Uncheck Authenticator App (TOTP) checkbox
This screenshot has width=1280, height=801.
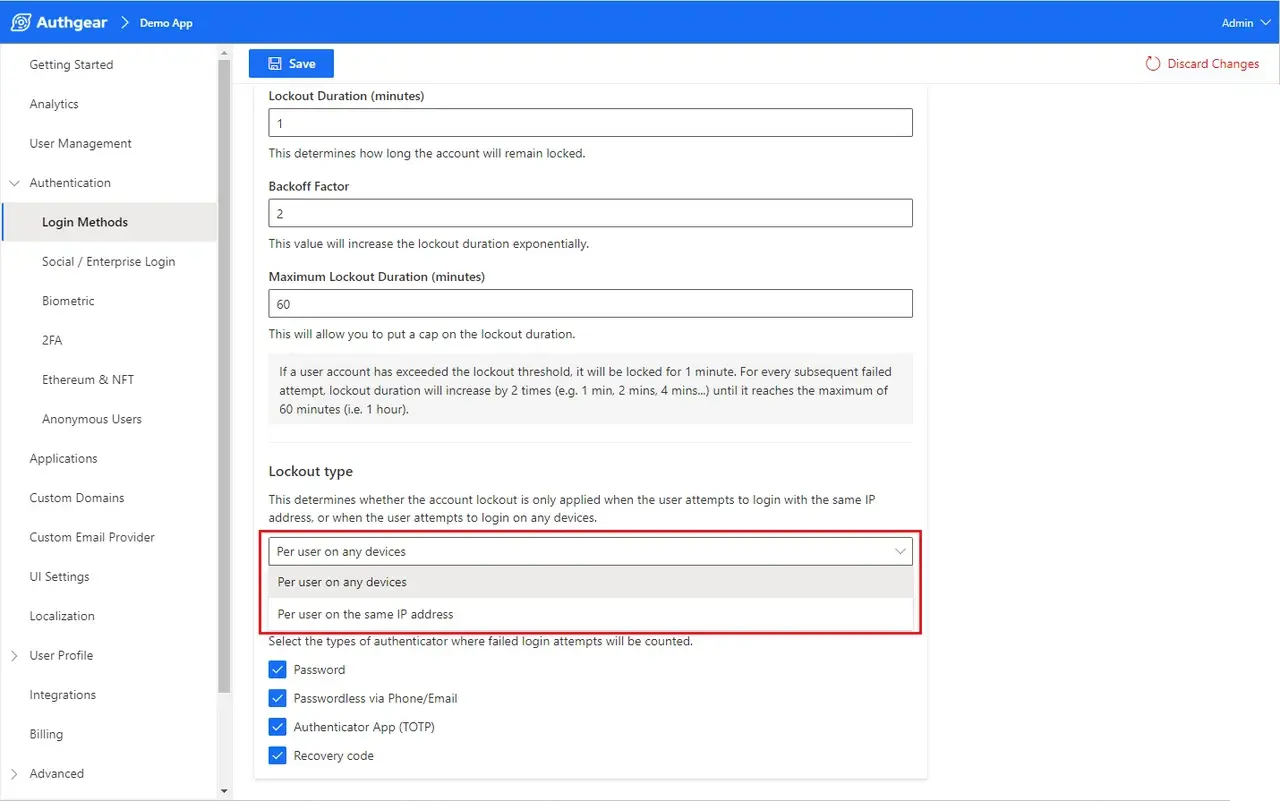(x=278, y=727)
